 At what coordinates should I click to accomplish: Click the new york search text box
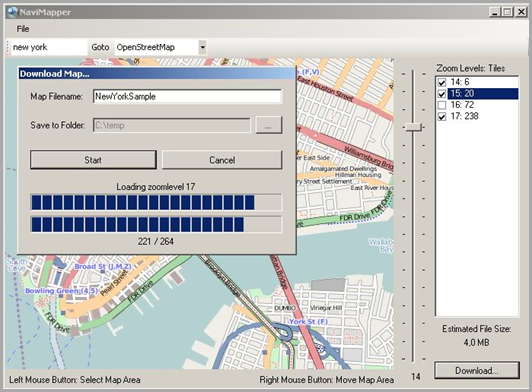(x=49, y=47)
